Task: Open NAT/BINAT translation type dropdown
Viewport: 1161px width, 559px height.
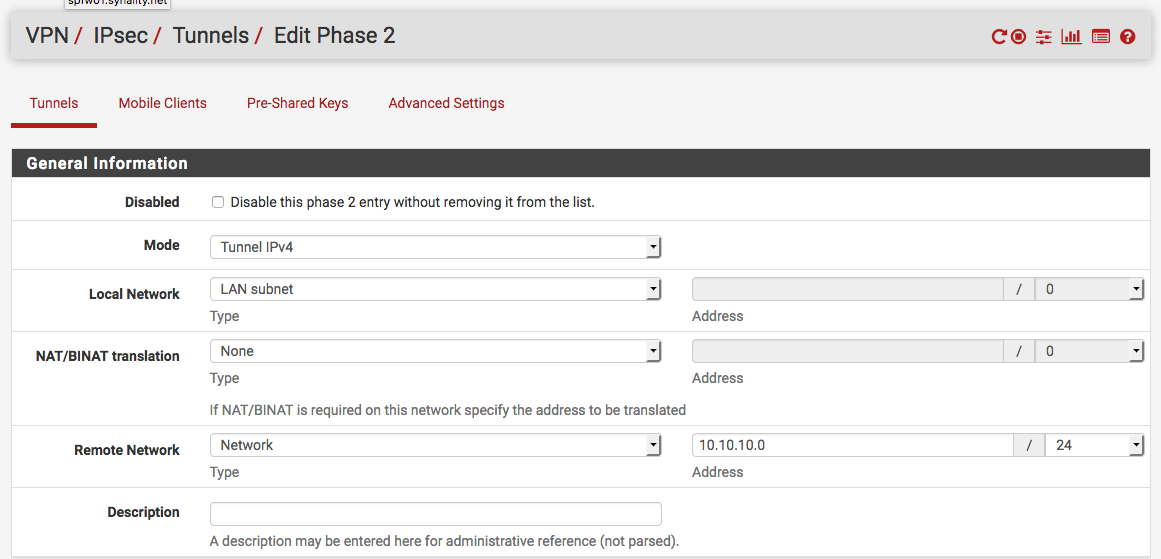Action: coord(435,351)
